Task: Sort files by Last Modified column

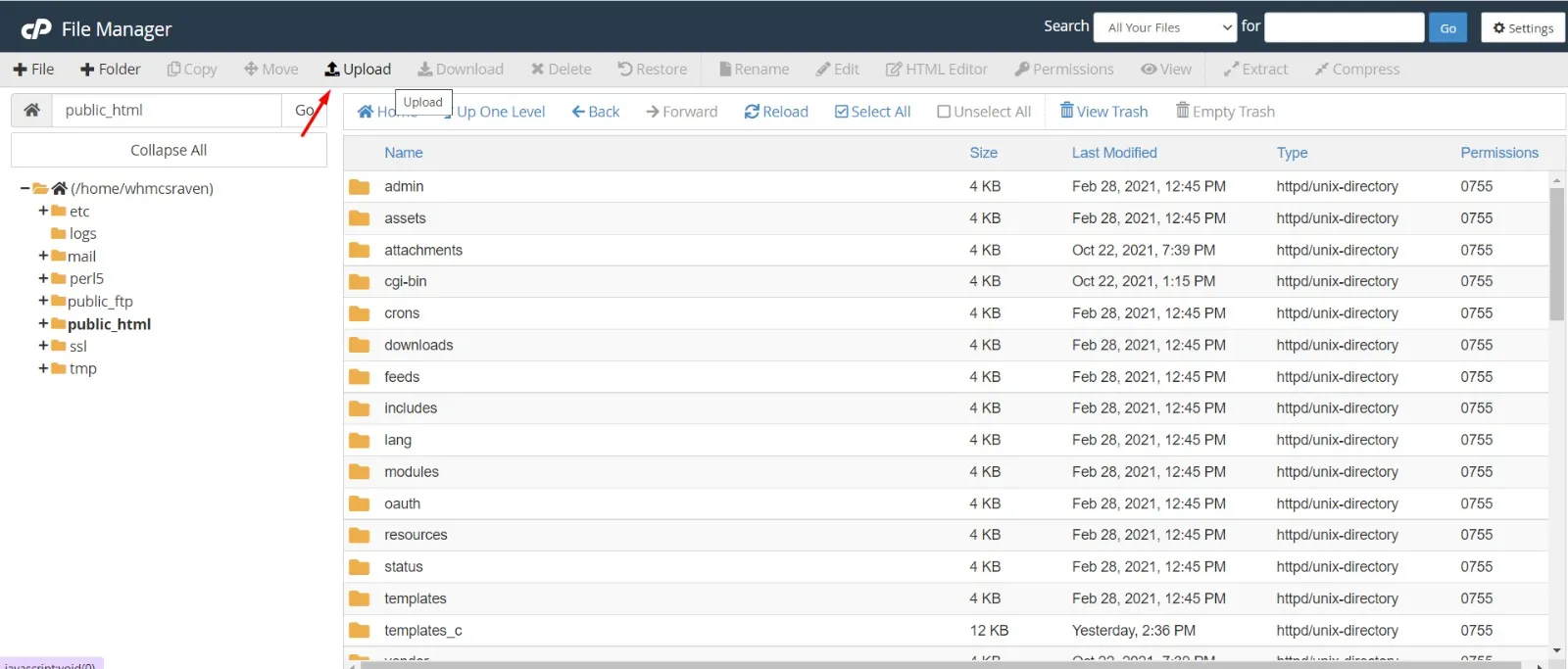Action: 1114,153
